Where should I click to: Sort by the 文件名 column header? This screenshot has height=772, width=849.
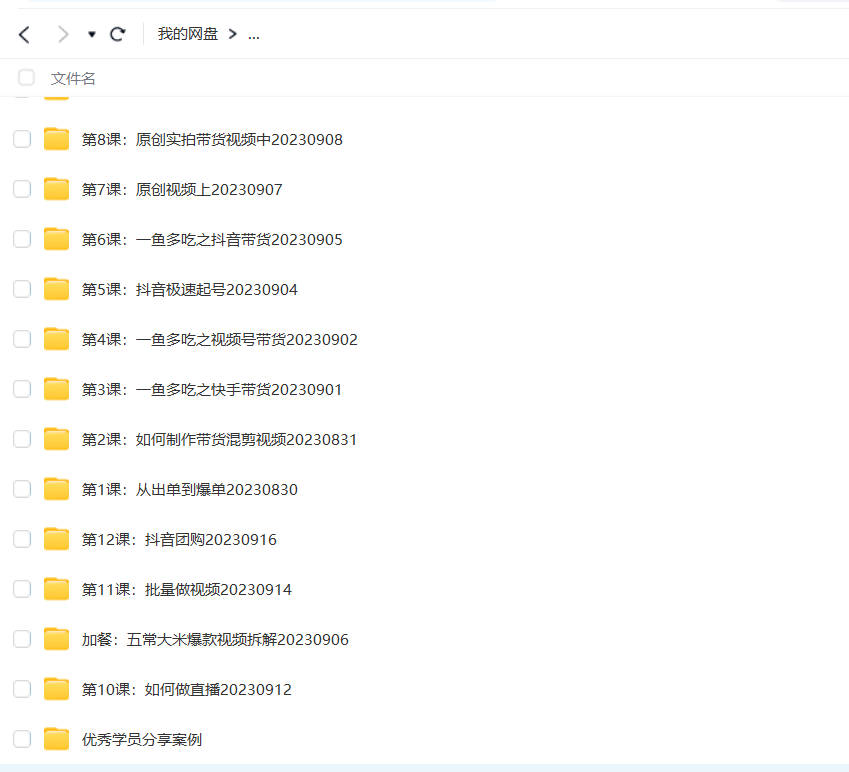73,78
